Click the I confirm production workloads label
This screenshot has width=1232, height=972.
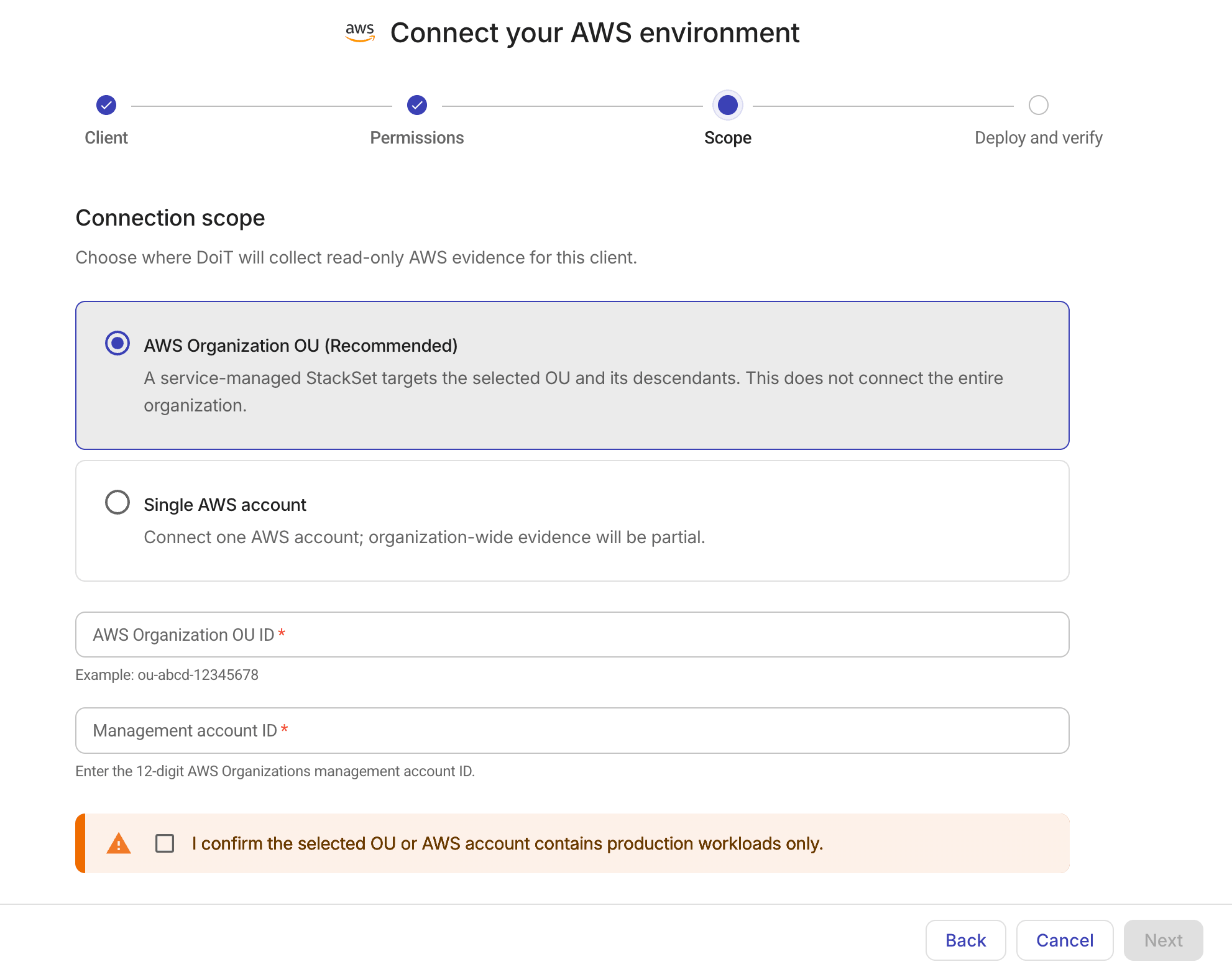(x=507, y=843)
